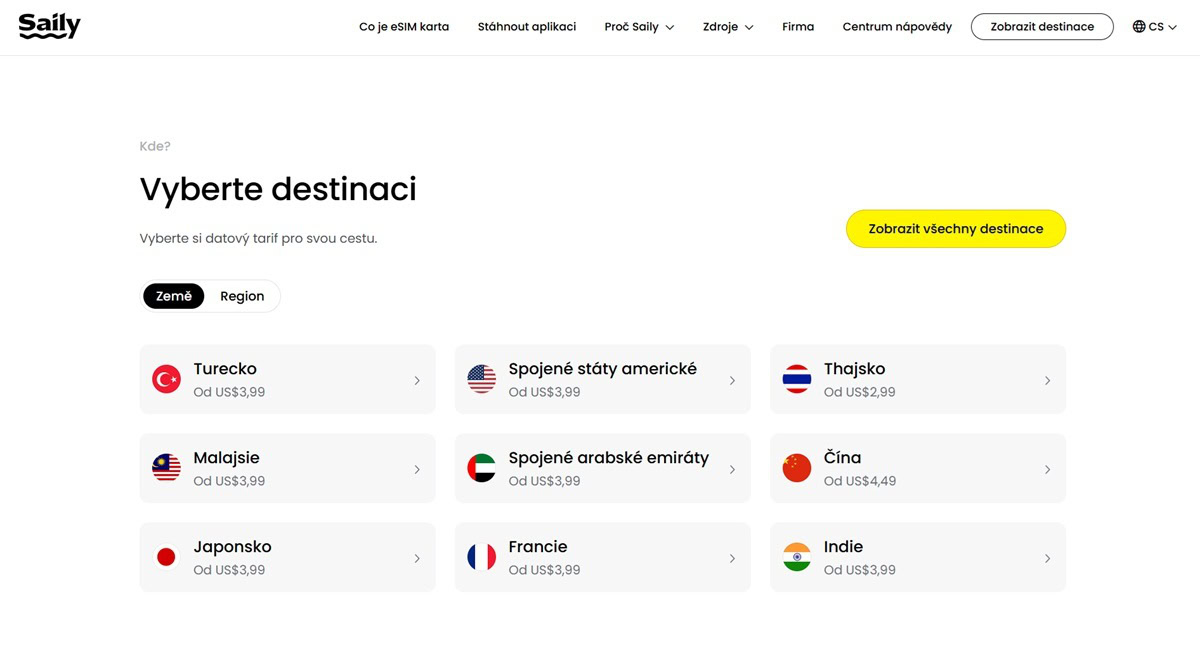This screenshot has height=650, width=1200.
Task: Open the Francie destination card
Action: coord(602,557)
